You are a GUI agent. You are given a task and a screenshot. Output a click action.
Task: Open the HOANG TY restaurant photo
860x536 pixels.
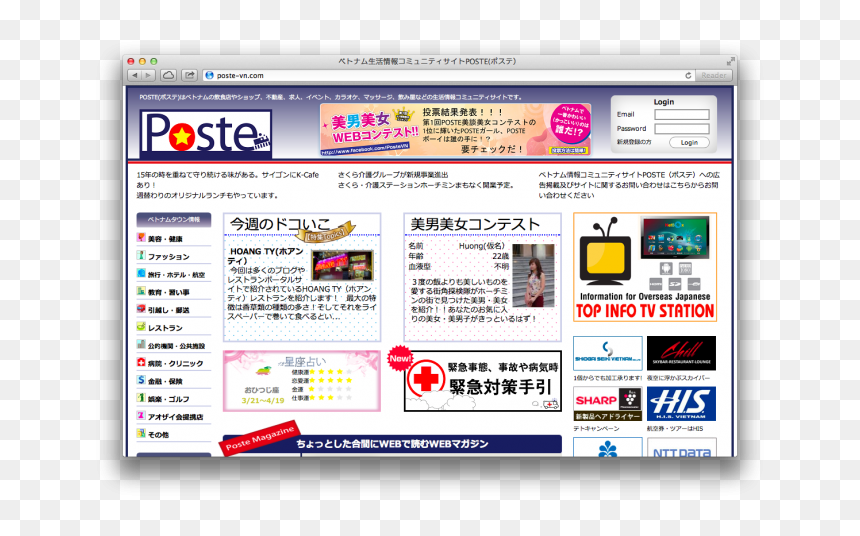343,266
